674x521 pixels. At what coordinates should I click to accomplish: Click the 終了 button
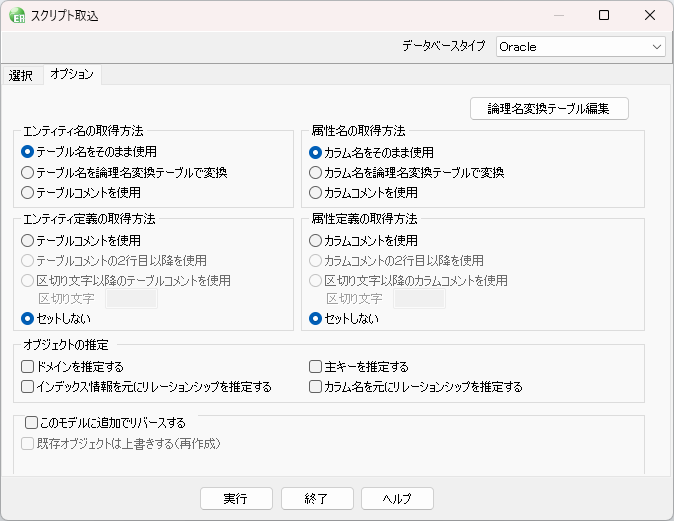317,499
